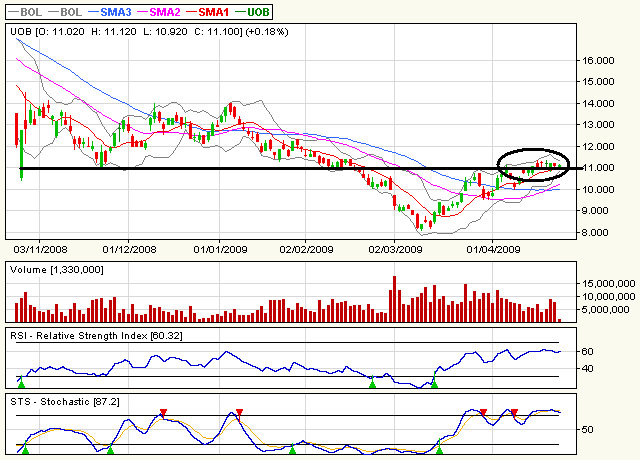Click the leftmost green triangle in Stochastic panel
Viewport: 640px width, 460px height.
tap(26, 450)
